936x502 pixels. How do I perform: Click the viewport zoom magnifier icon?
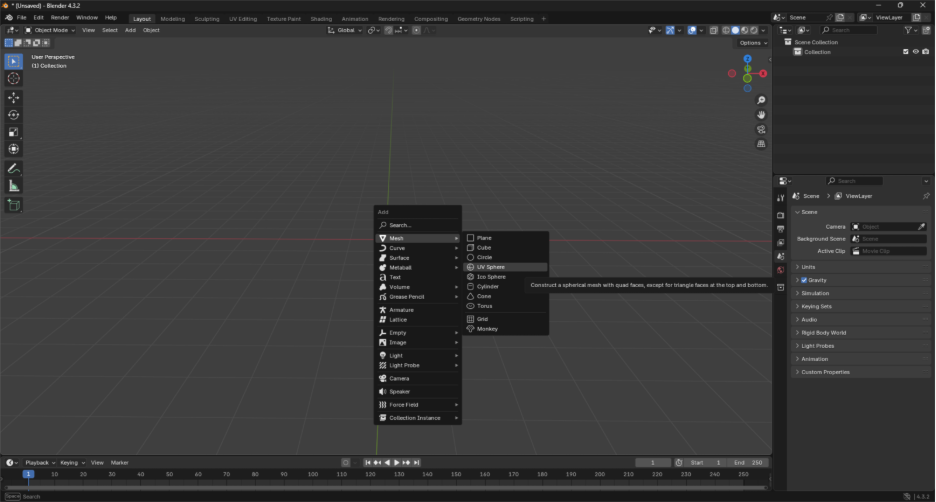pyautogui.click(x=761, y=100)
